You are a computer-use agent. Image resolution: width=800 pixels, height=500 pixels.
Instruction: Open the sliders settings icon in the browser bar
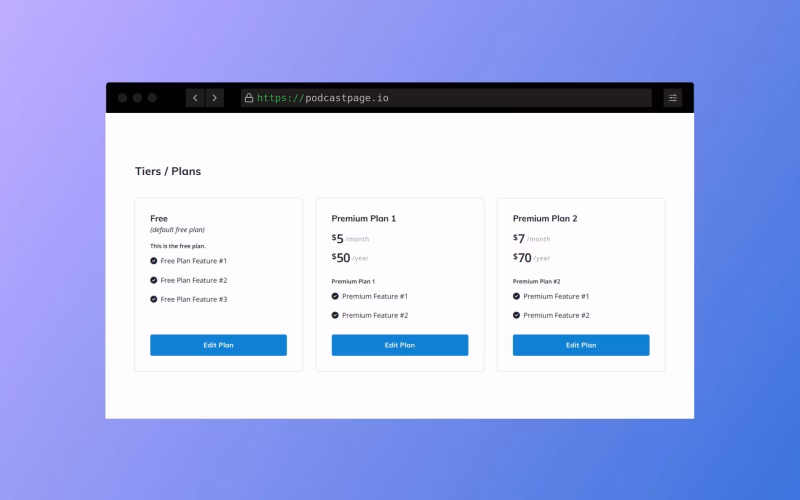tap(673, 98)
